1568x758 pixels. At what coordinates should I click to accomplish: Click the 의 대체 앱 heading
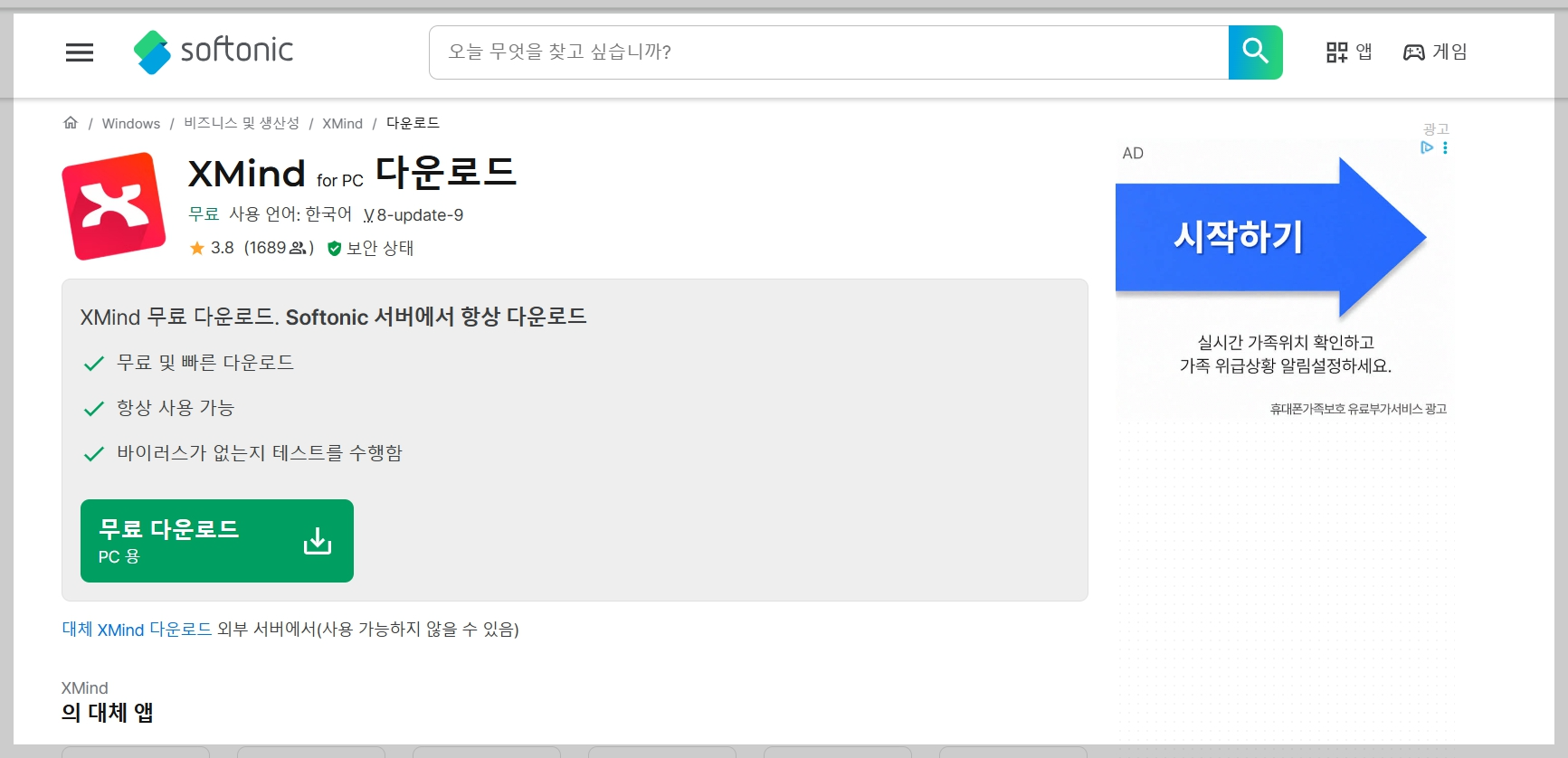coord(107,713)
